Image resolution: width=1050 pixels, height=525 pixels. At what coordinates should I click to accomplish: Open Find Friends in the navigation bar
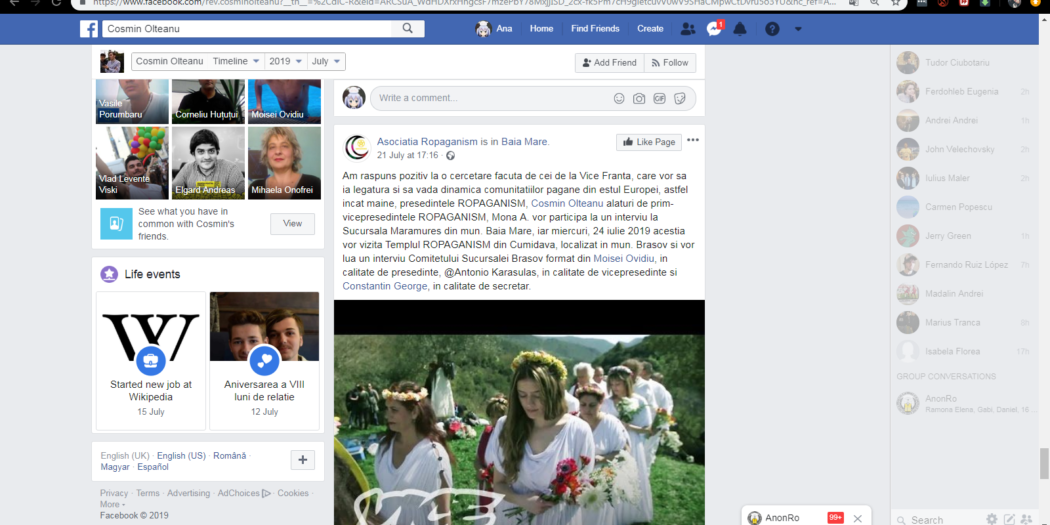pyautogui.click(x=595, y=29)
